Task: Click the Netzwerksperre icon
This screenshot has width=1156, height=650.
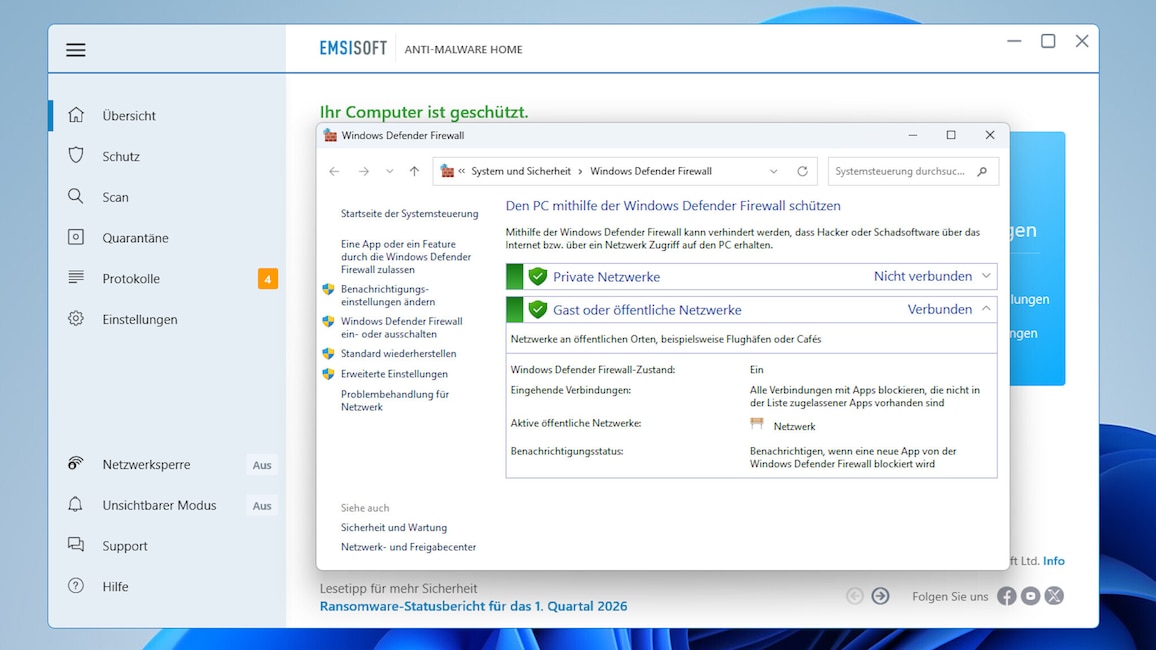Action: pos(75,464)
